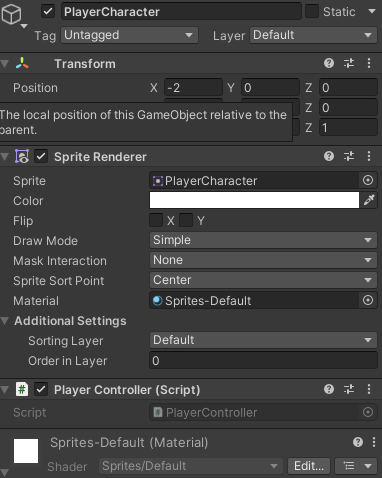The width and height of the screenshot is (382, 478).
Task: Click the Sprites-Default material field
Action: 254,300
